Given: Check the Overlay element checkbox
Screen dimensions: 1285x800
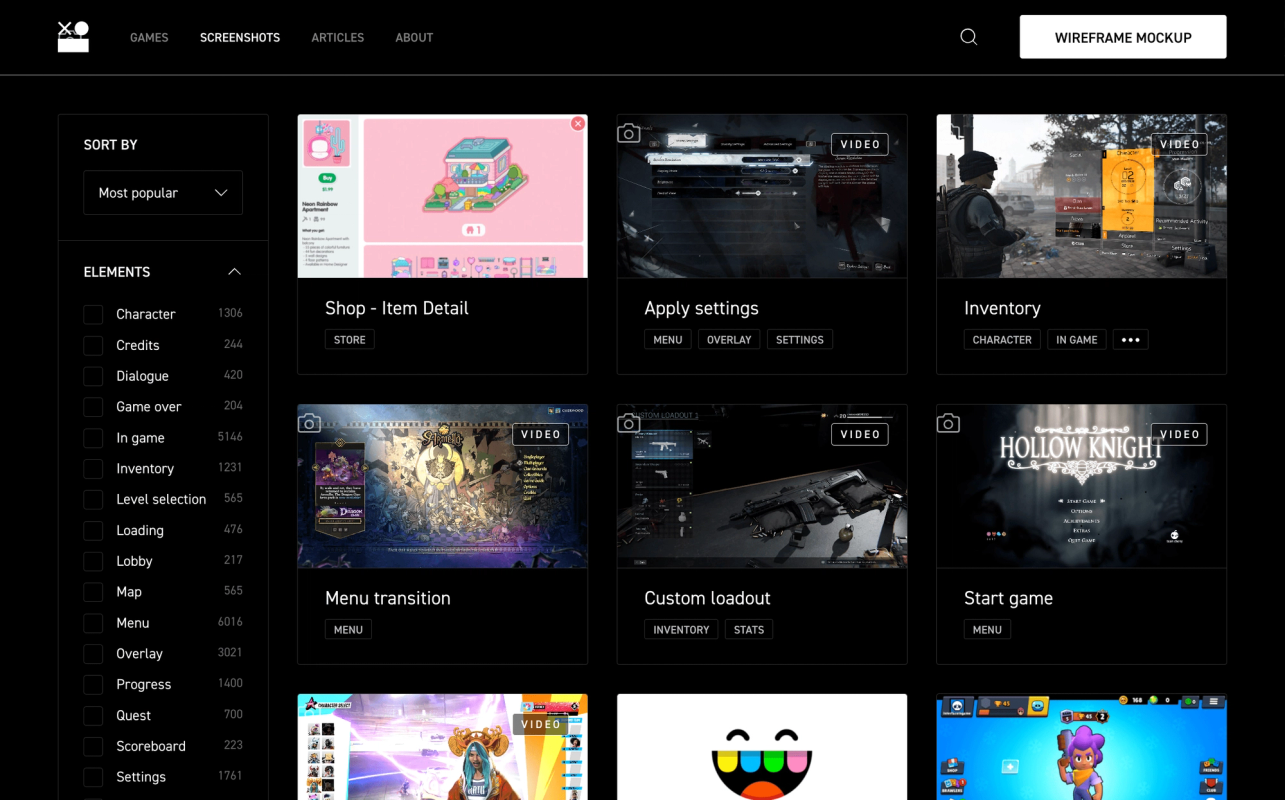Looking at the screenshot, I should coord(93,654).
